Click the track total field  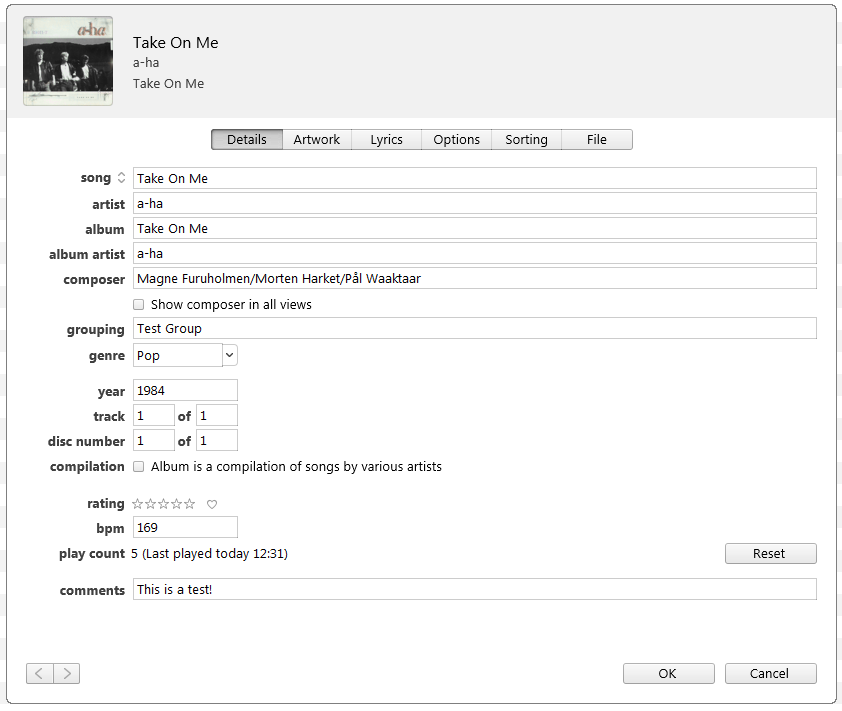(217, 416)
